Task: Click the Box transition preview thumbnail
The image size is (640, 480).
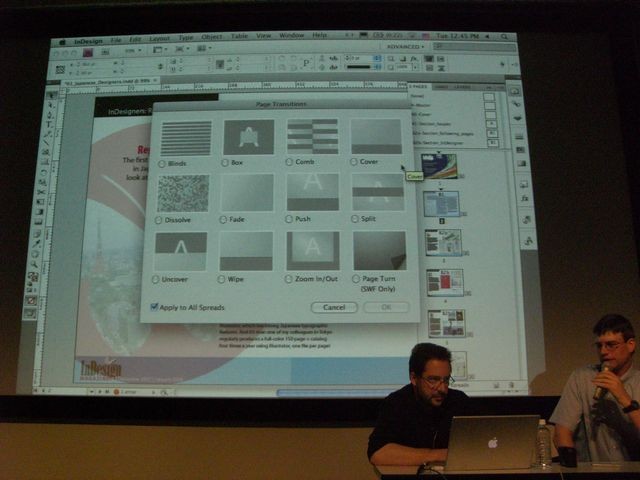Action: coord(249,137)
